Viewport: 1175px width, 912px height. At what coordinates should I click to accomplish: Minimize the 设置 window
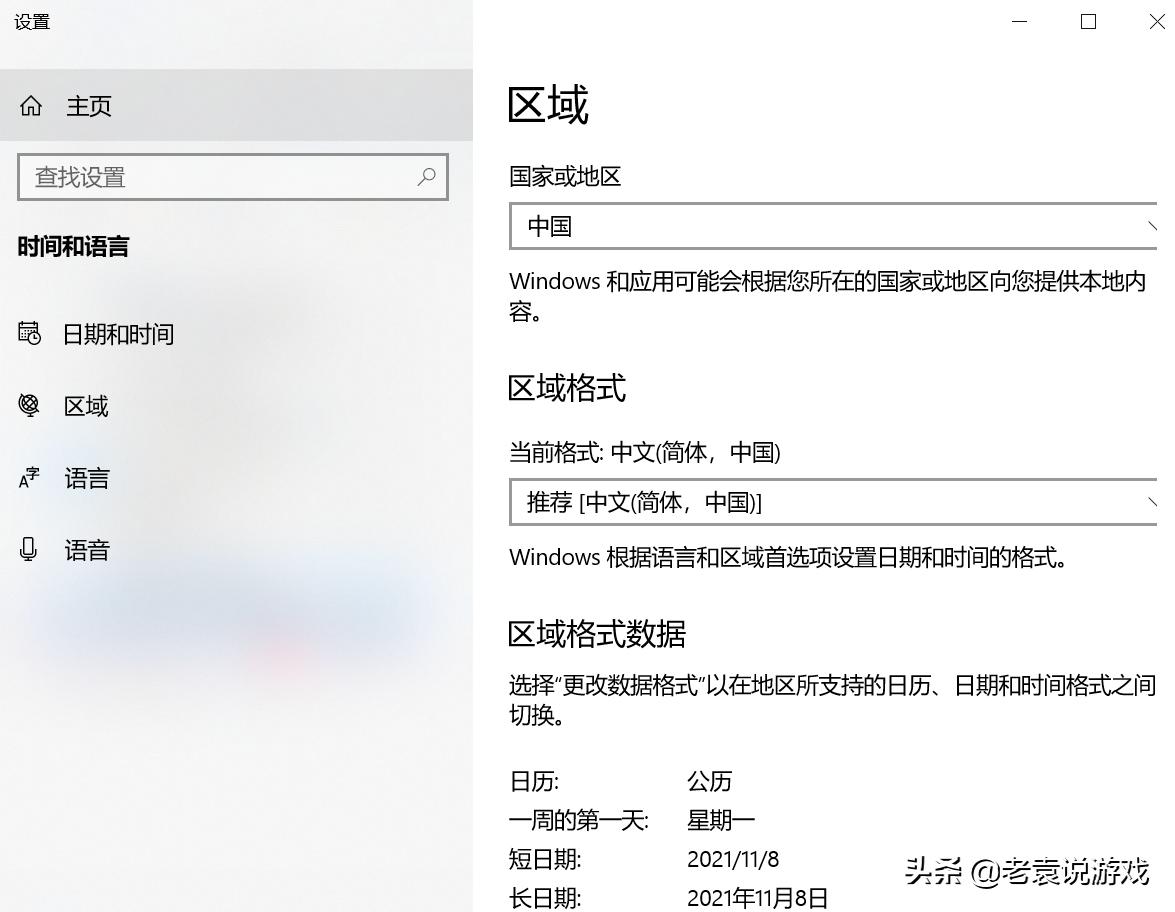tap(1018, 21)
